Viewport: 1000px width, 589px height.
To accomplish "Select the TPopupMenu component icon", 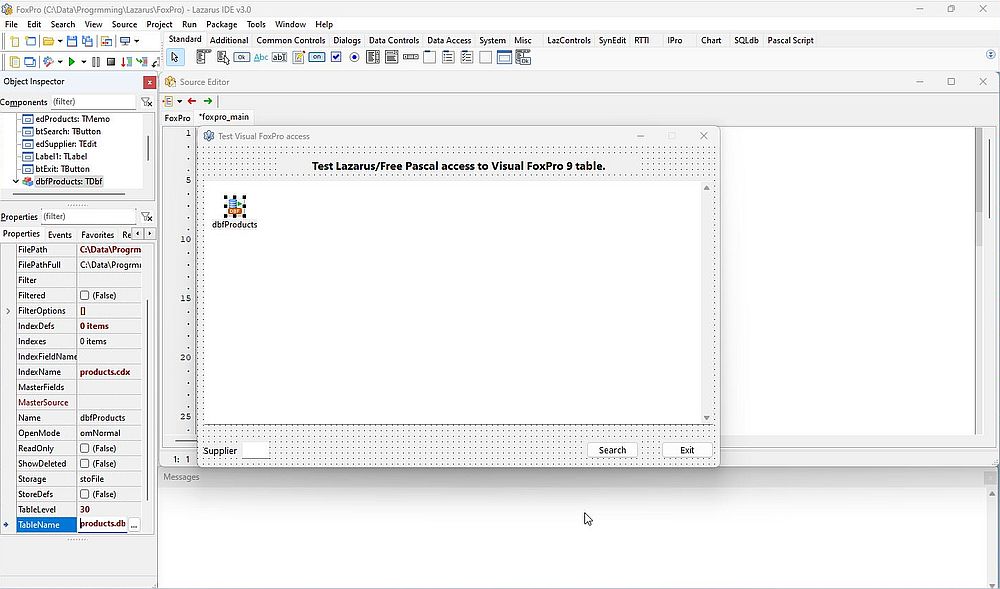I will click(223, 57).
